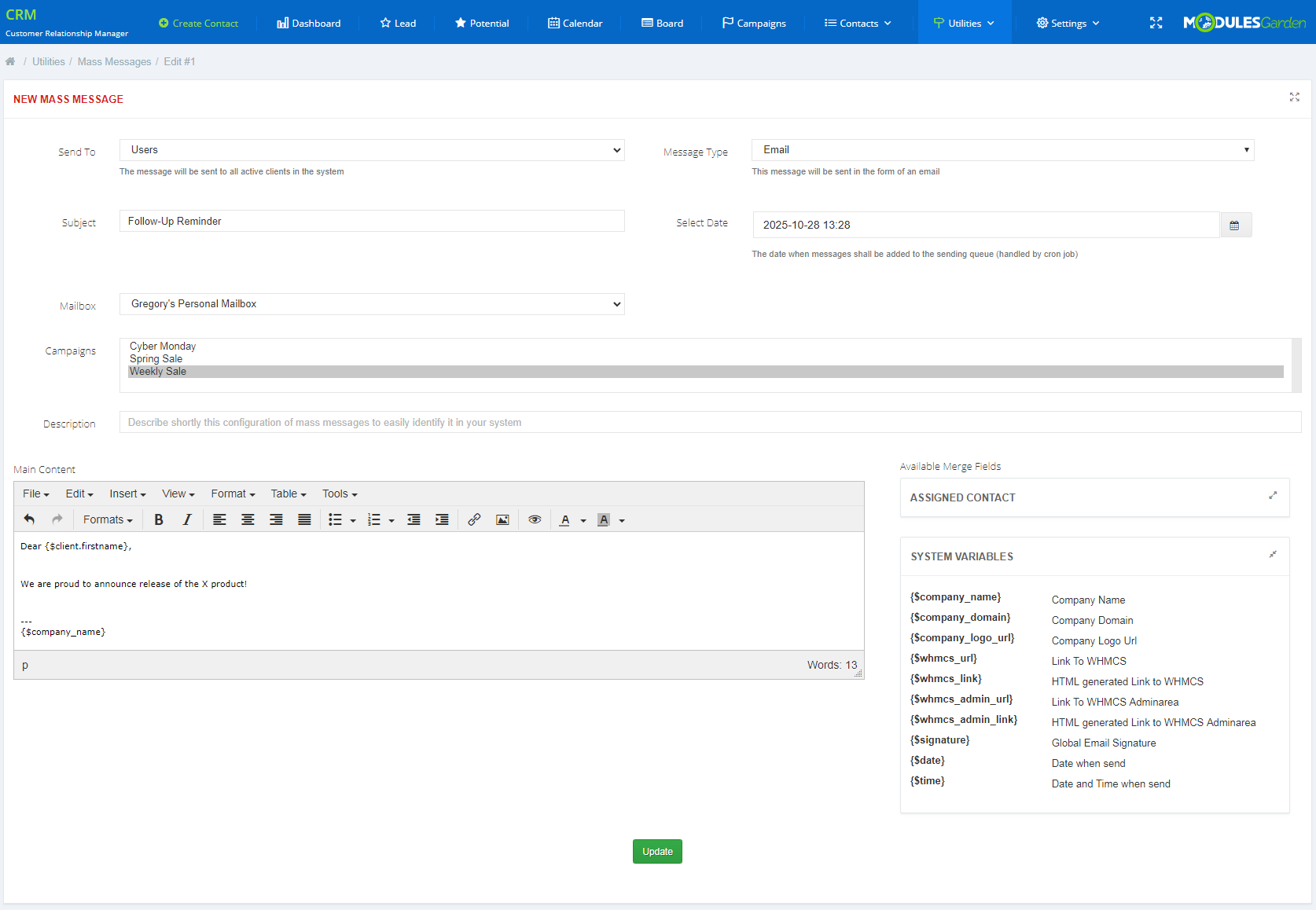Toggle bold formatting in the editor
The image size is (1316, 910).
(x=159, y=519)
